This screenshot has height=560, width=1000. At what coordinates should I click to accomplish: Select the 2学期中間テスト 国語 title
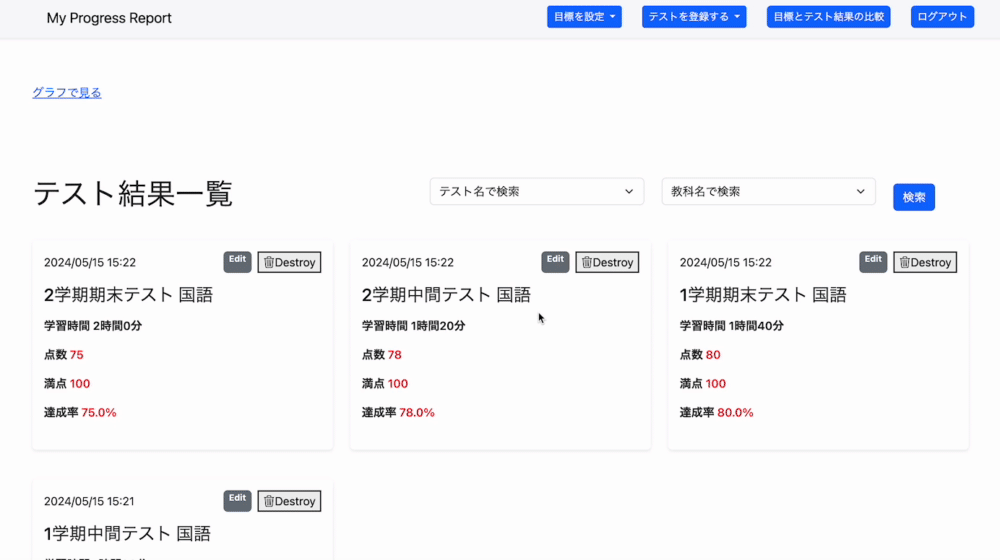[446, 295]
